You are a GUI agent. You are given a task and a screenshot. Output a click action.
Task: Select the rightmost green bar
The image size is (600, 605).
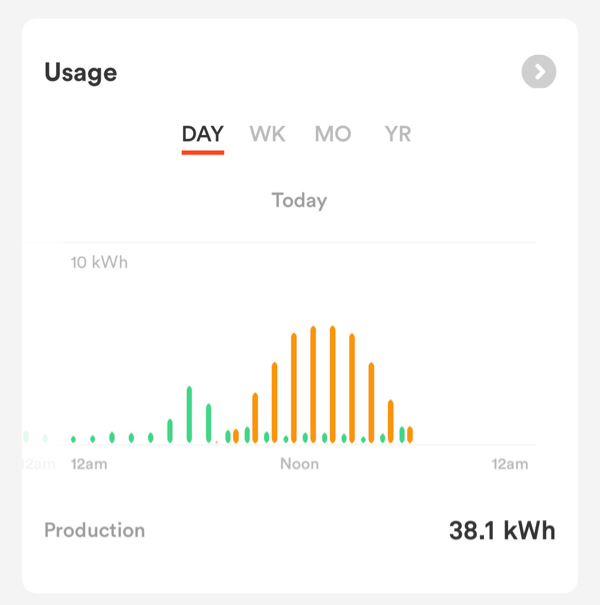[402, 434]
